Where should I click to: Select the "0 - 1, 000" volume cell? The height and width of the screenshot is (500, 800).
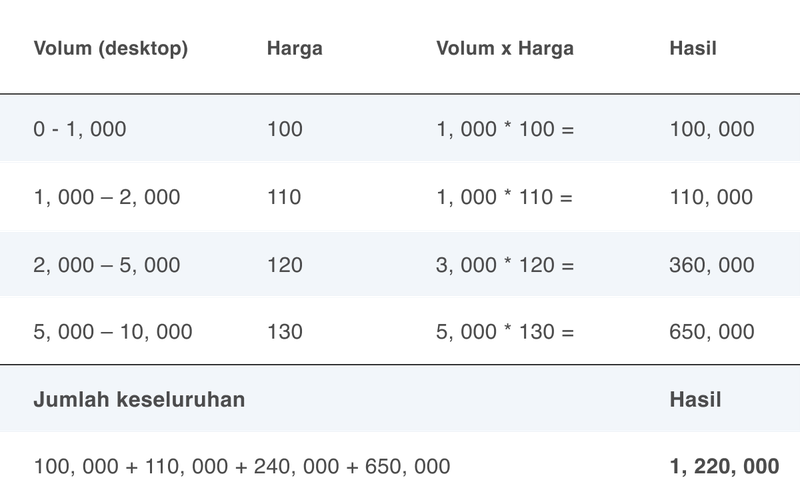coord(80,129)
